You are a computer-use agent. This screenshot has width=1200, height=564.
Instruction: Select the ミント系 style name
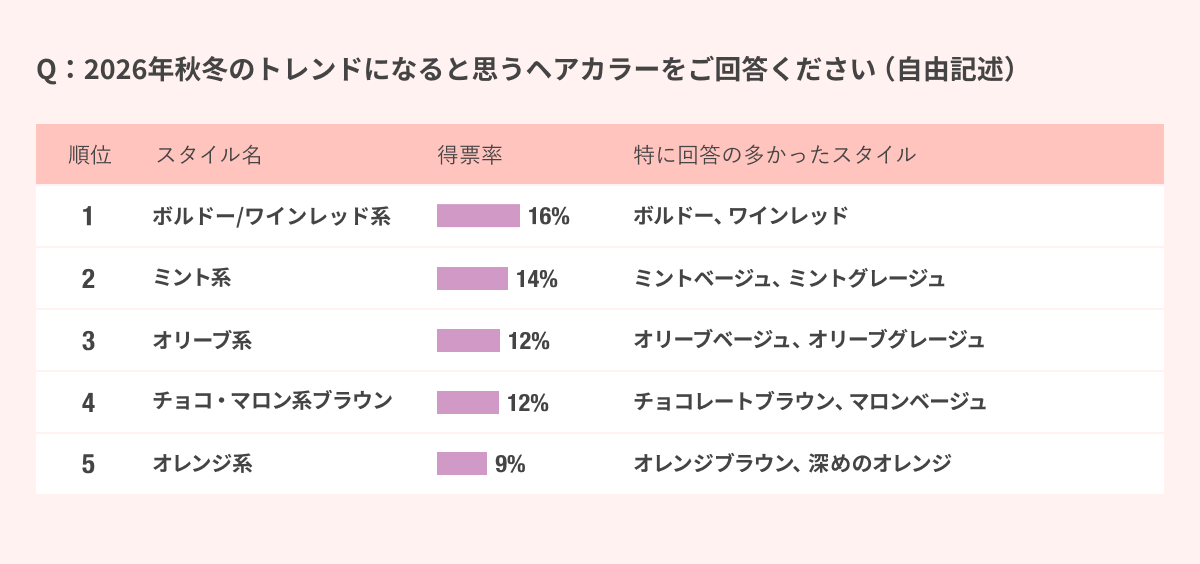192,278
